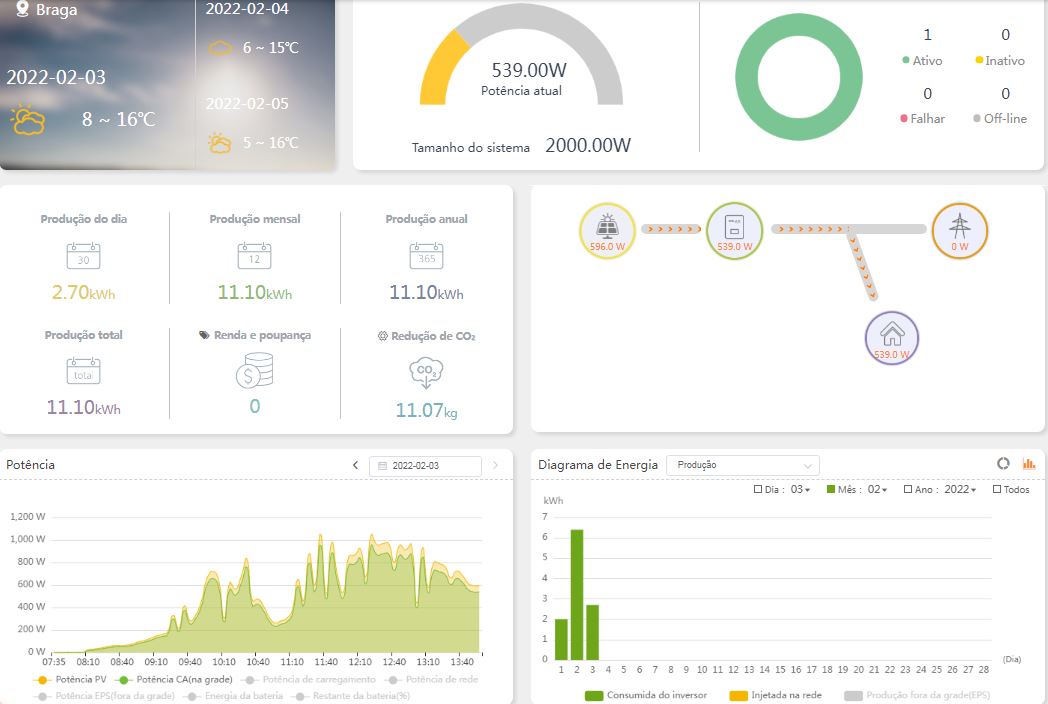This screenshot has height=704, width=1048.
Task: Open the day 03 dropdown
Action: (x=800, y=489)
